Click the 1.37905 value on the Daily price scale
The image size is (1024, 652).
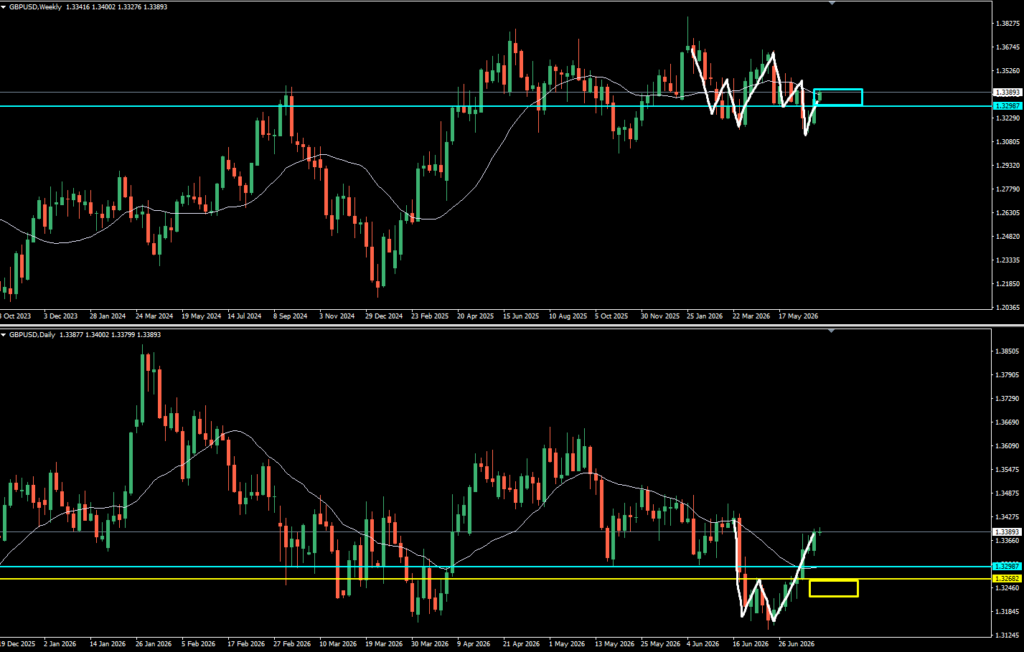[1008, 375]
